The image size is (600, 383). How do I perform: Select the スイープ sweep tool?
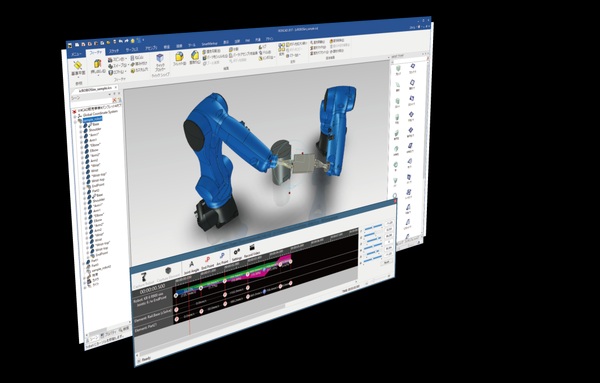(x=117, y=66)
